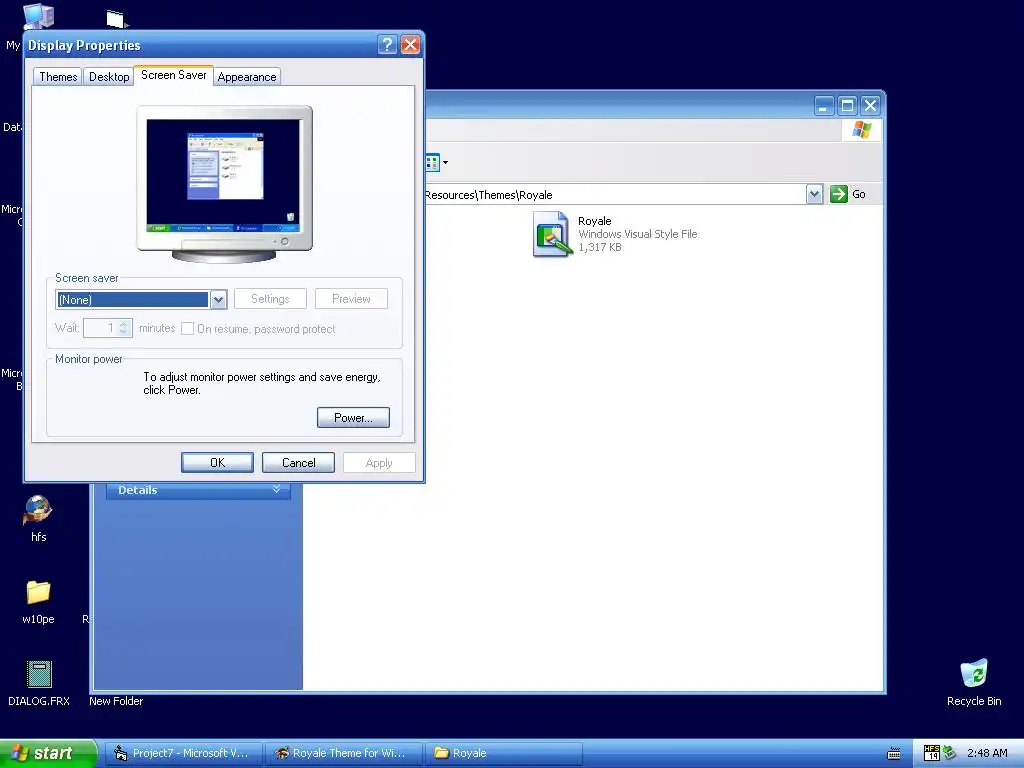
Task: Click Cancel in Display Properties
Action: pos(298,462)
